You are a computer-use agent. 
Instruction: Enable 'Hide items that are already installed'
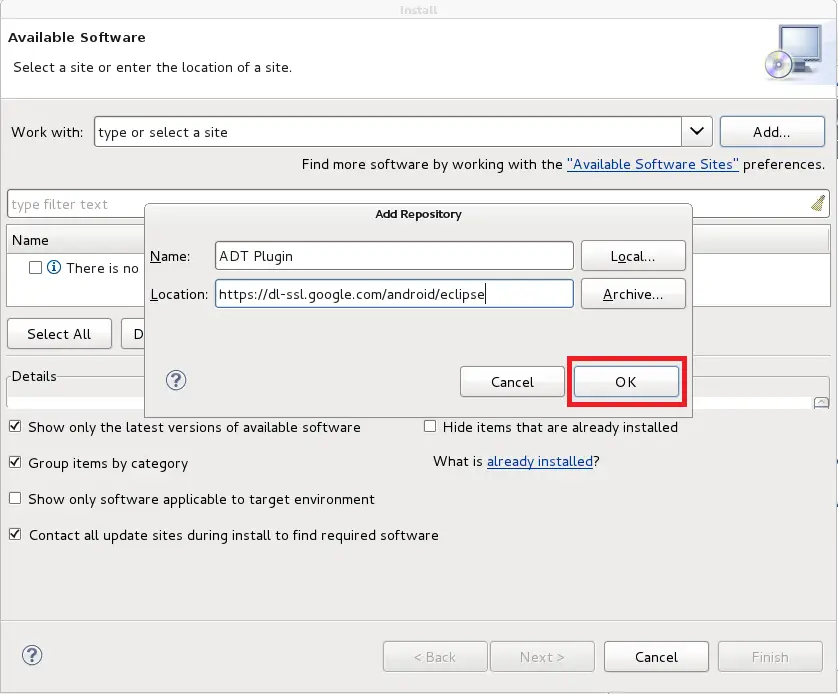tap(430, 426)
